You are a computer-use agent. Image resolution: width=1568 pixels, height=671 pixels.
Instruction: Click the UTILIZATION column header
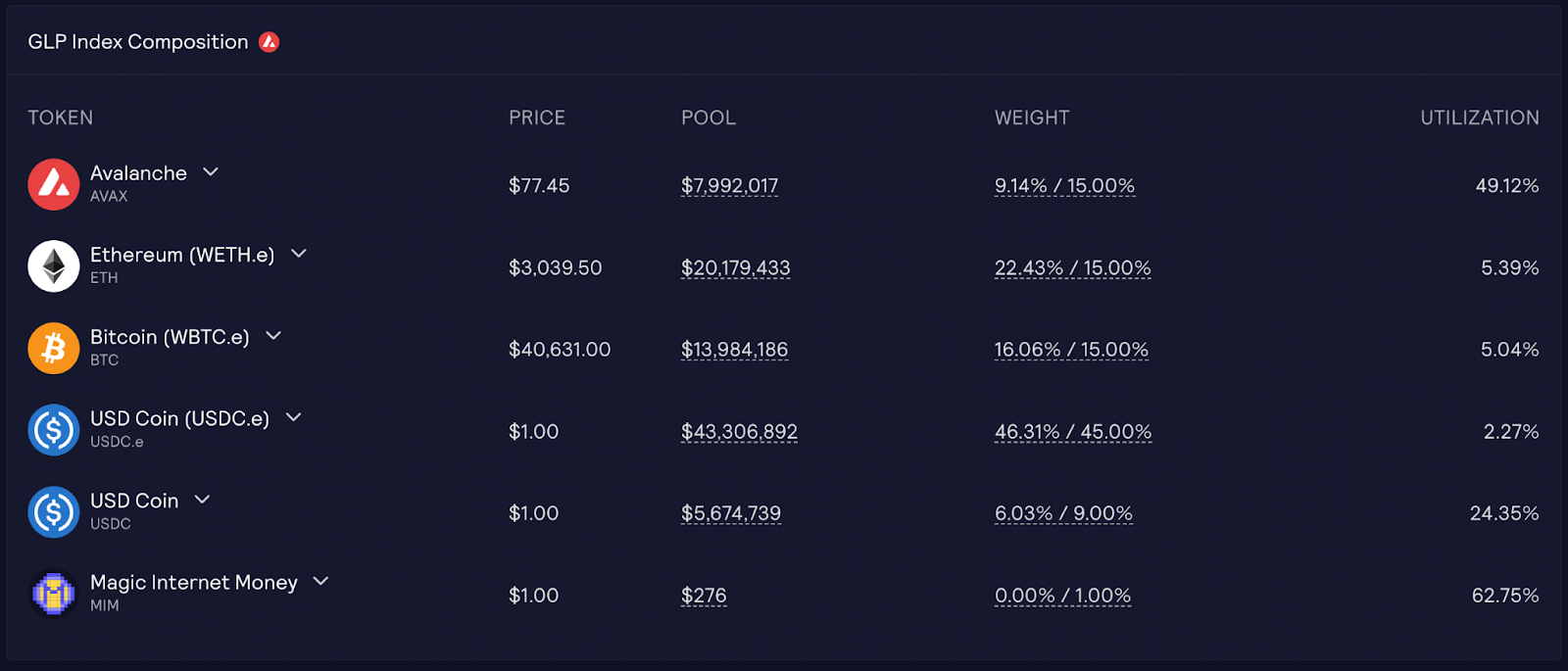pos(1480,118)
